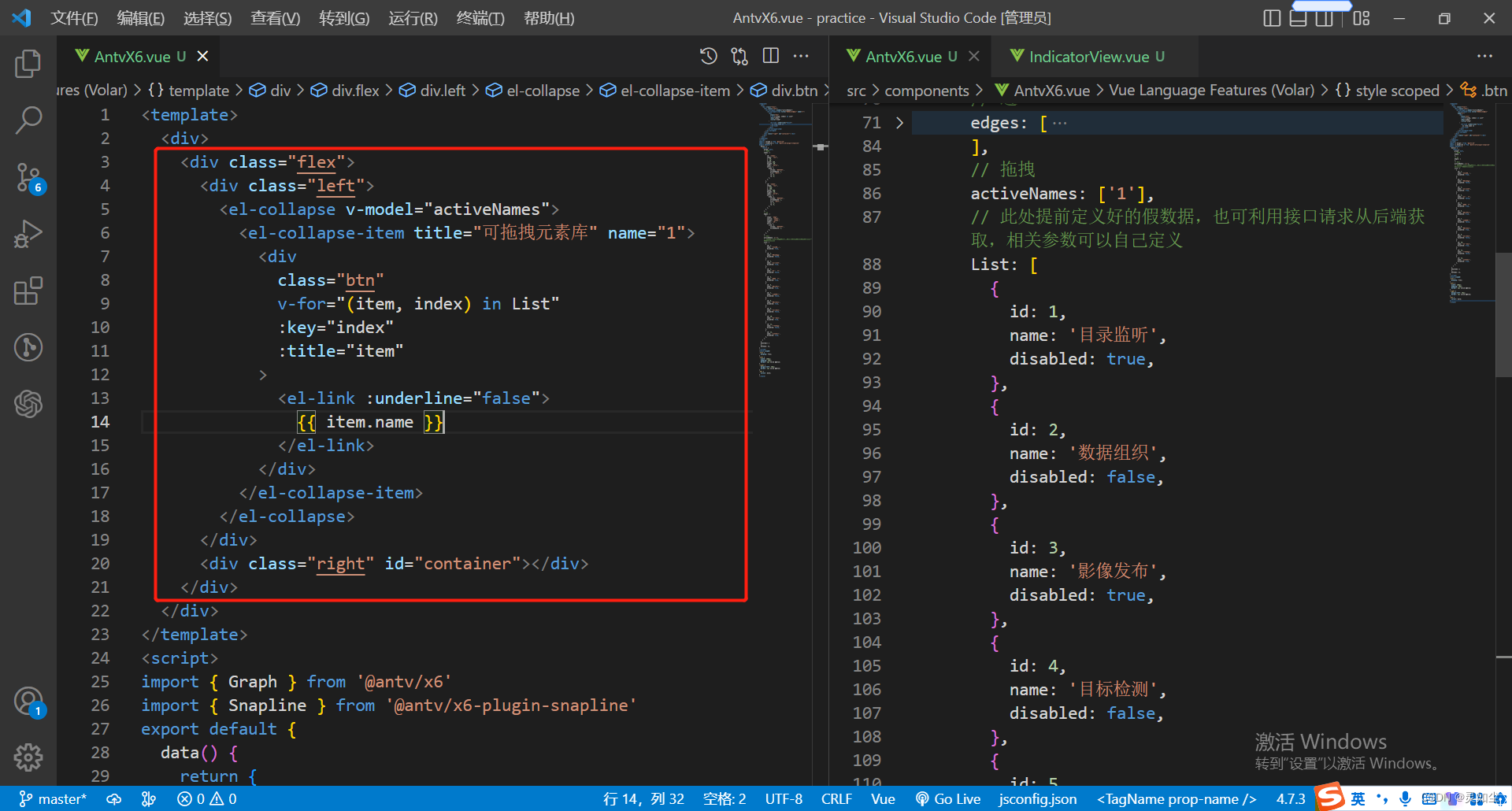The height and width of the screenshot is (811, 1512).
Task: Expand the folded edges array at line 71
Action: (x=899, y=123)
